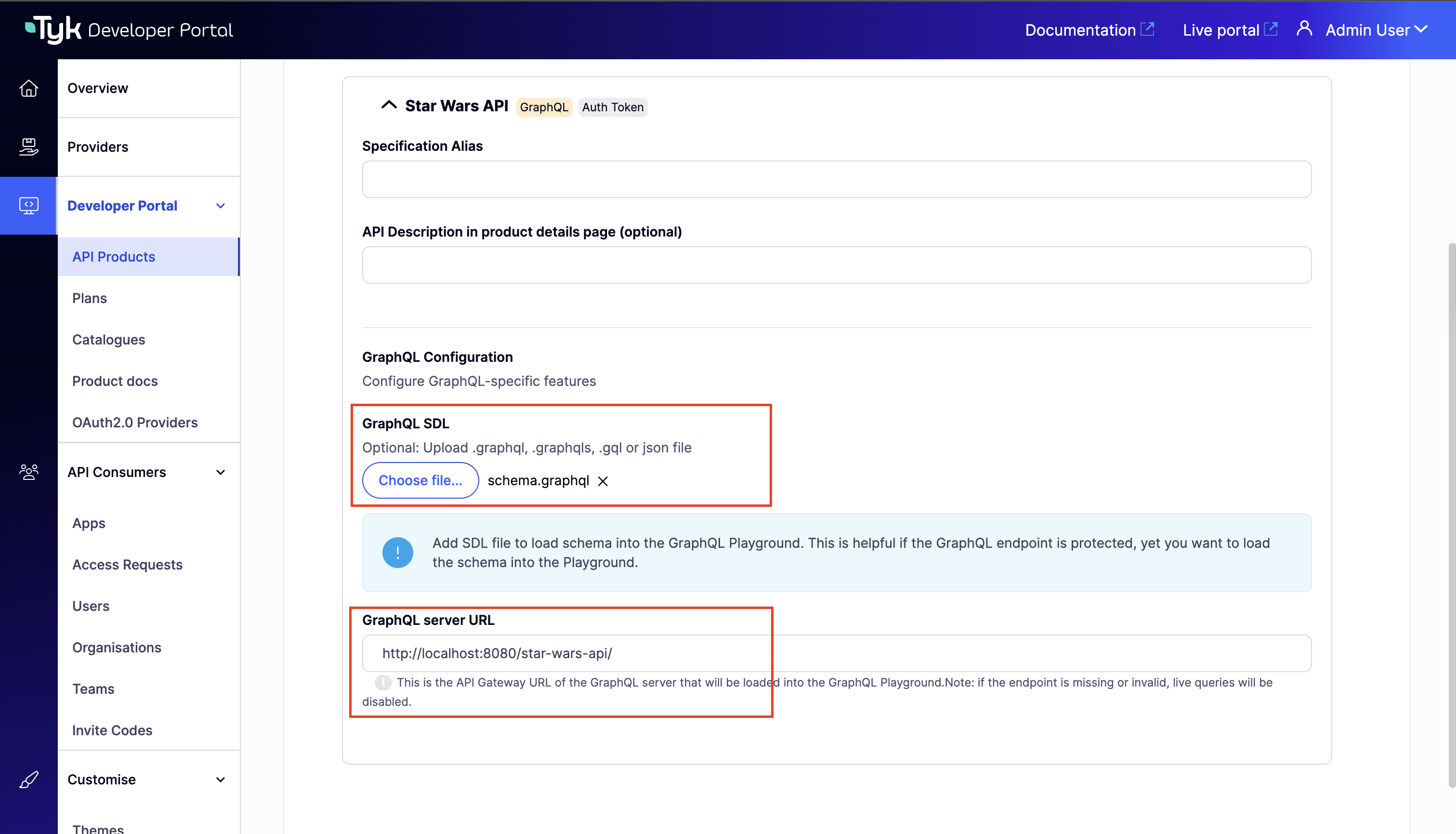Viewport: 1456px width, 834px height.
Task: Open API Consumers via the people icon
Action: click(28, 471)
